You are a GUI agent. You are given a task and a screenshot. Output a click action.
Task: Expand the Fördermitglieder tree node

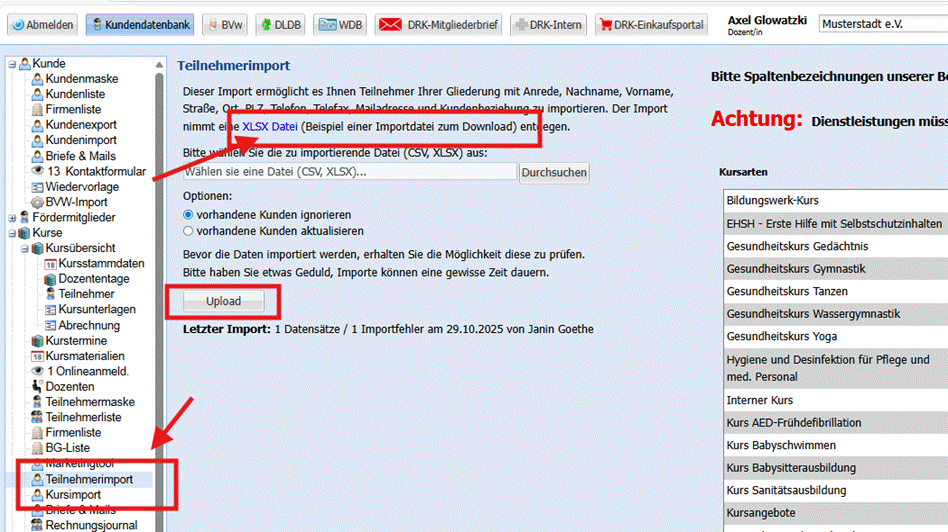tap(12, 217)
